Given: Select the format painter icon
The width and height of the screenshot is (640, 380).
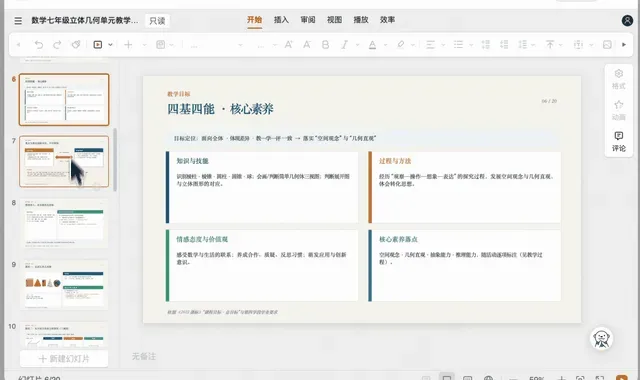Looking at the screenshot, I should tap(76, 44).
